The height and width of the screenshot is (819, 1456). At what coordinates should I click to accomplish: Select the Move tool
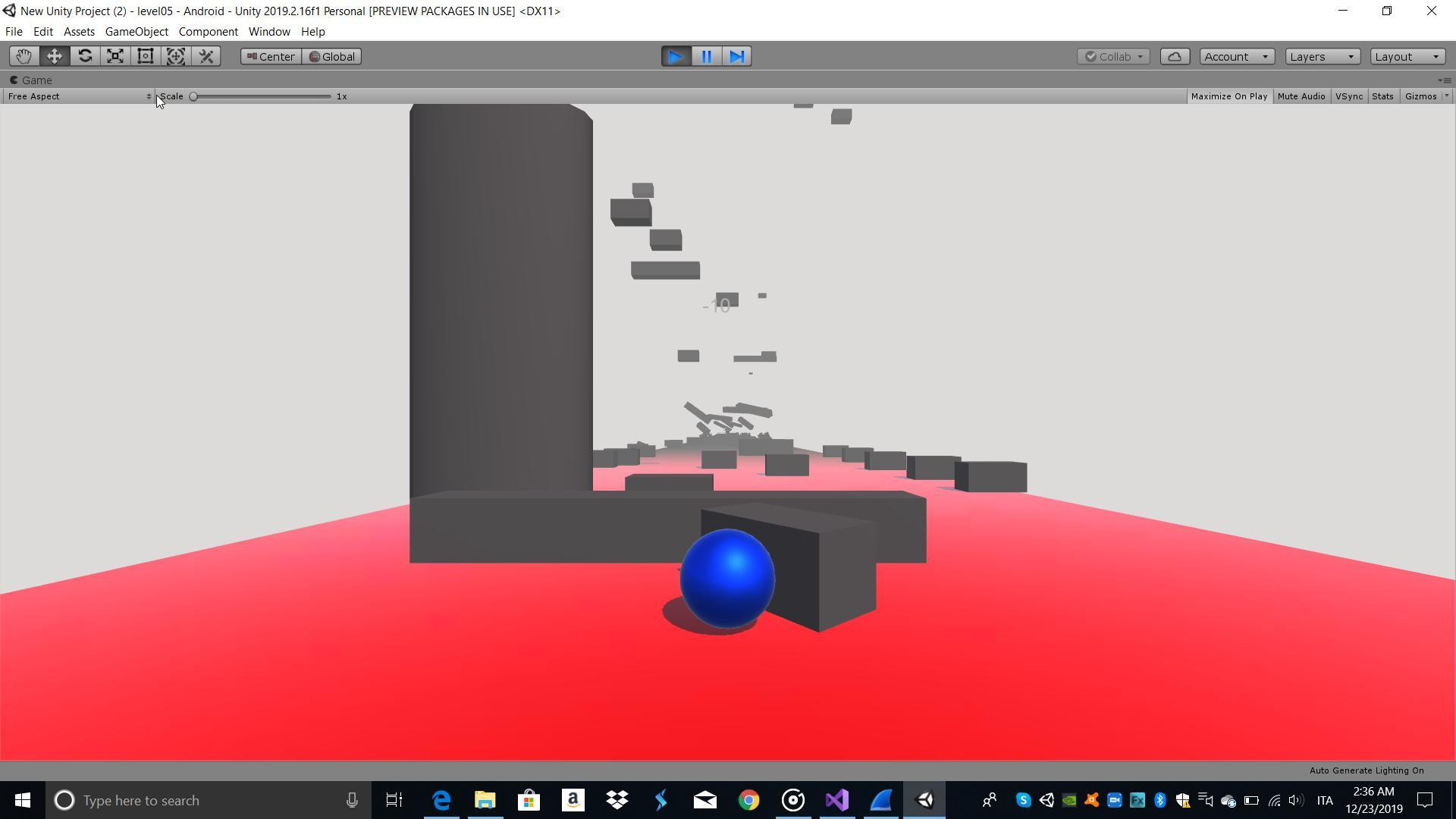coord(54,56)
